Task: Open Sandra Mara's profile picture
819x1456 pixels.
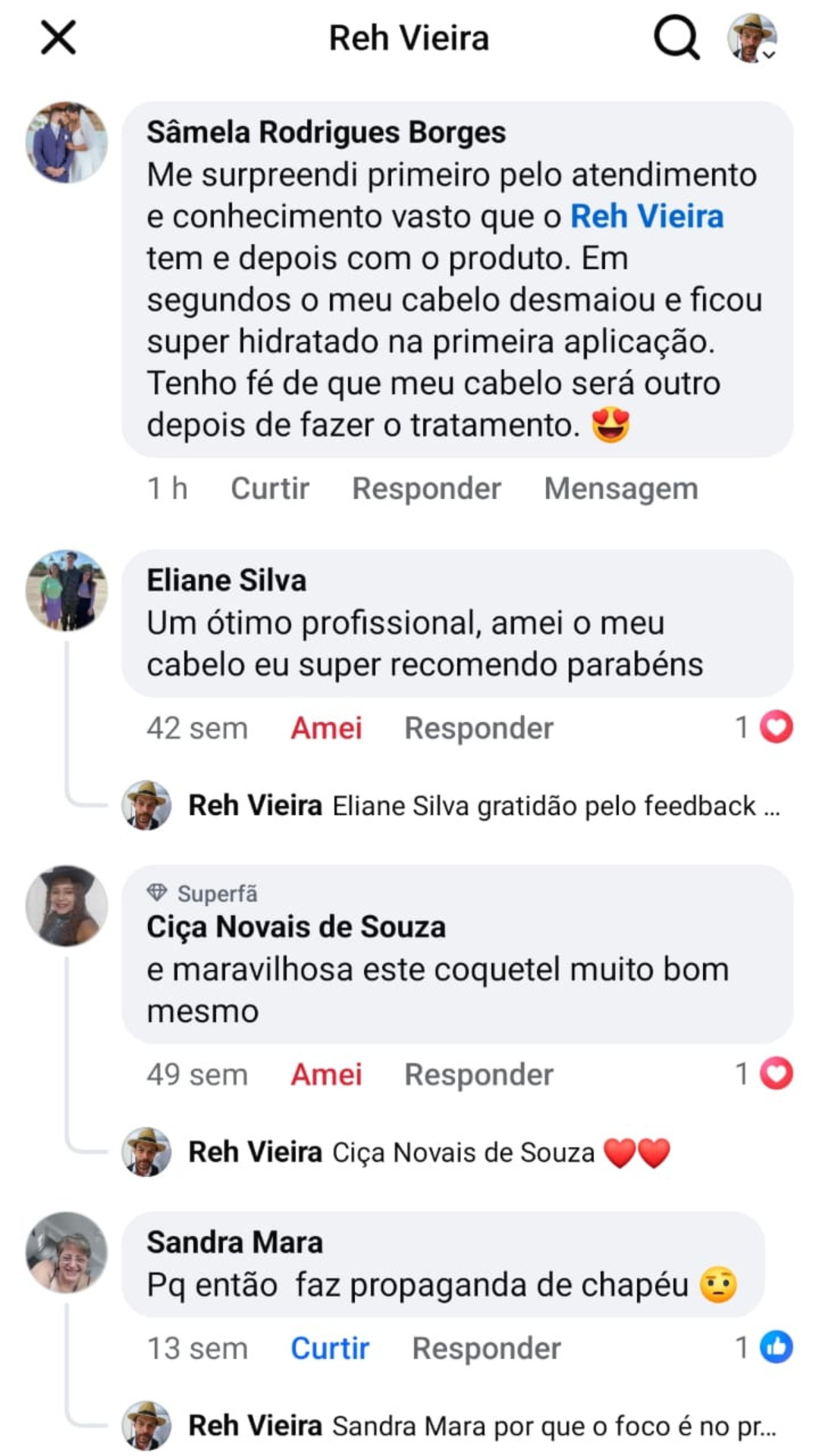Action: [67, 1252]
